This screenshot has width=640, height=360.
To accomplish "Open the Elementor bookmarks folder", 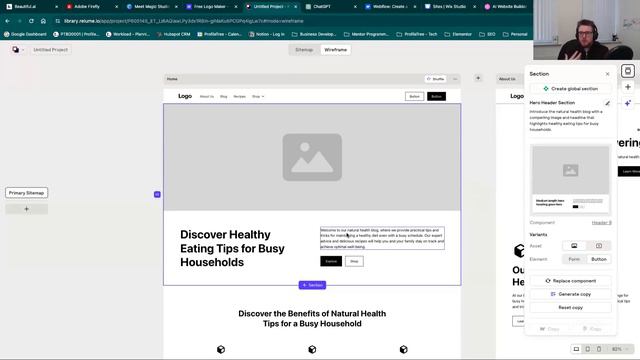I will click(458, 34).
